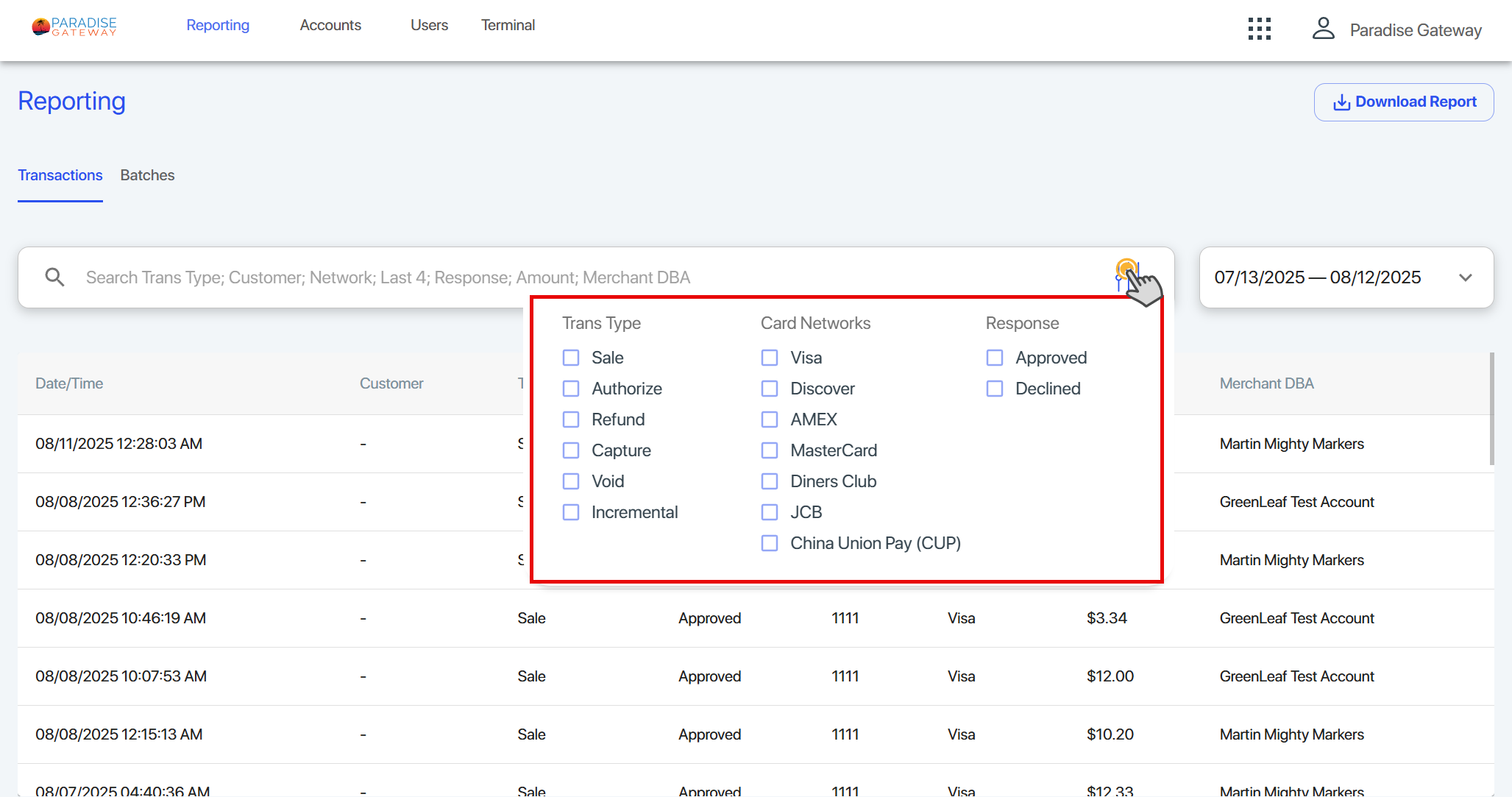1512x797 pixels.
Task: Switch to the Transactions tab
Action: click(60, 175)
